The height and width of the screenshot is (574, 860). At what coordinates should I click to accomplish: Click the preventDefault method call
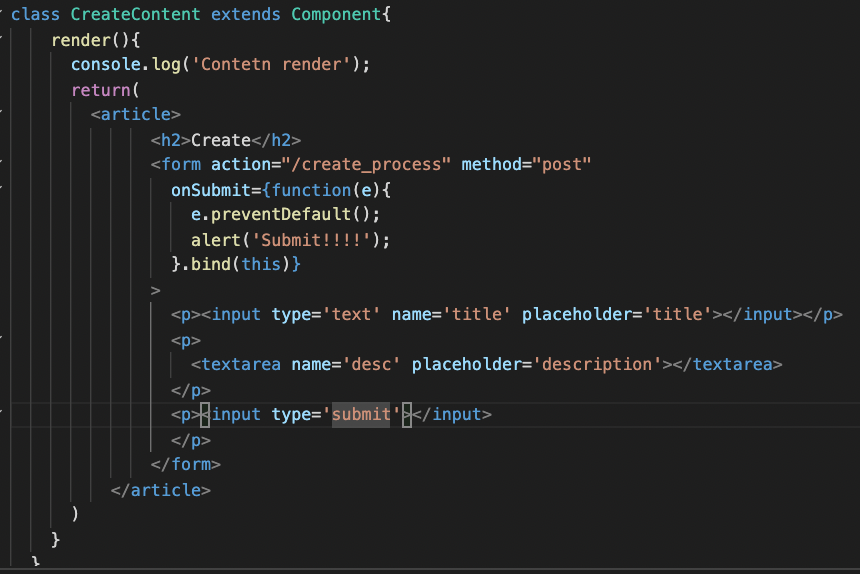tap(281, 214)
